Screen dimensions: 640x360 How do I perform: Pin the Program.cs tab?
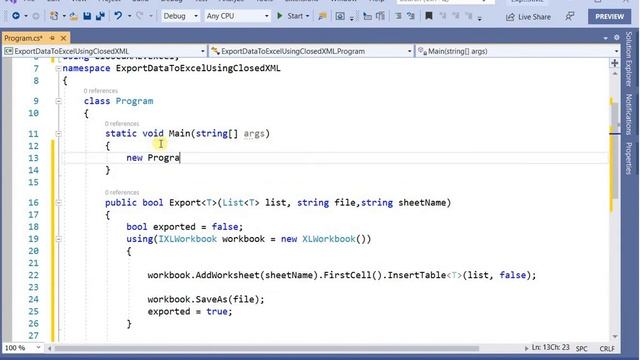coord(52,38)
